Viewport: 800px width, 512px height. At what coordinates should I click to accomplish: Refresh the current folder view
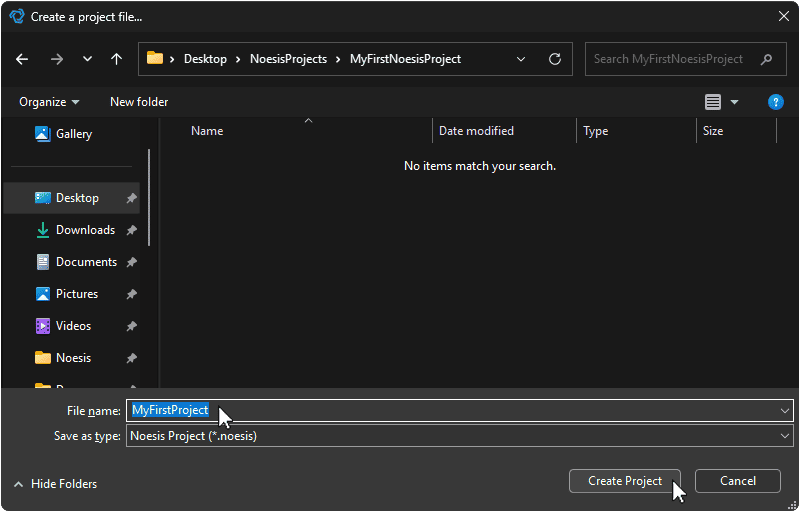(555, 59)
